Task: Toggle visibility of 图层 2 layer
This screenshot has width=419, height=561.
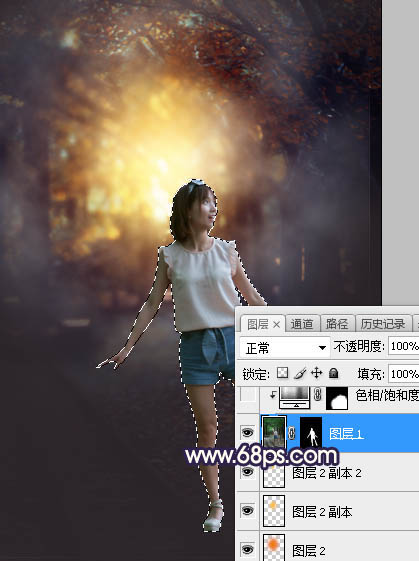Action: click(248, 549)
